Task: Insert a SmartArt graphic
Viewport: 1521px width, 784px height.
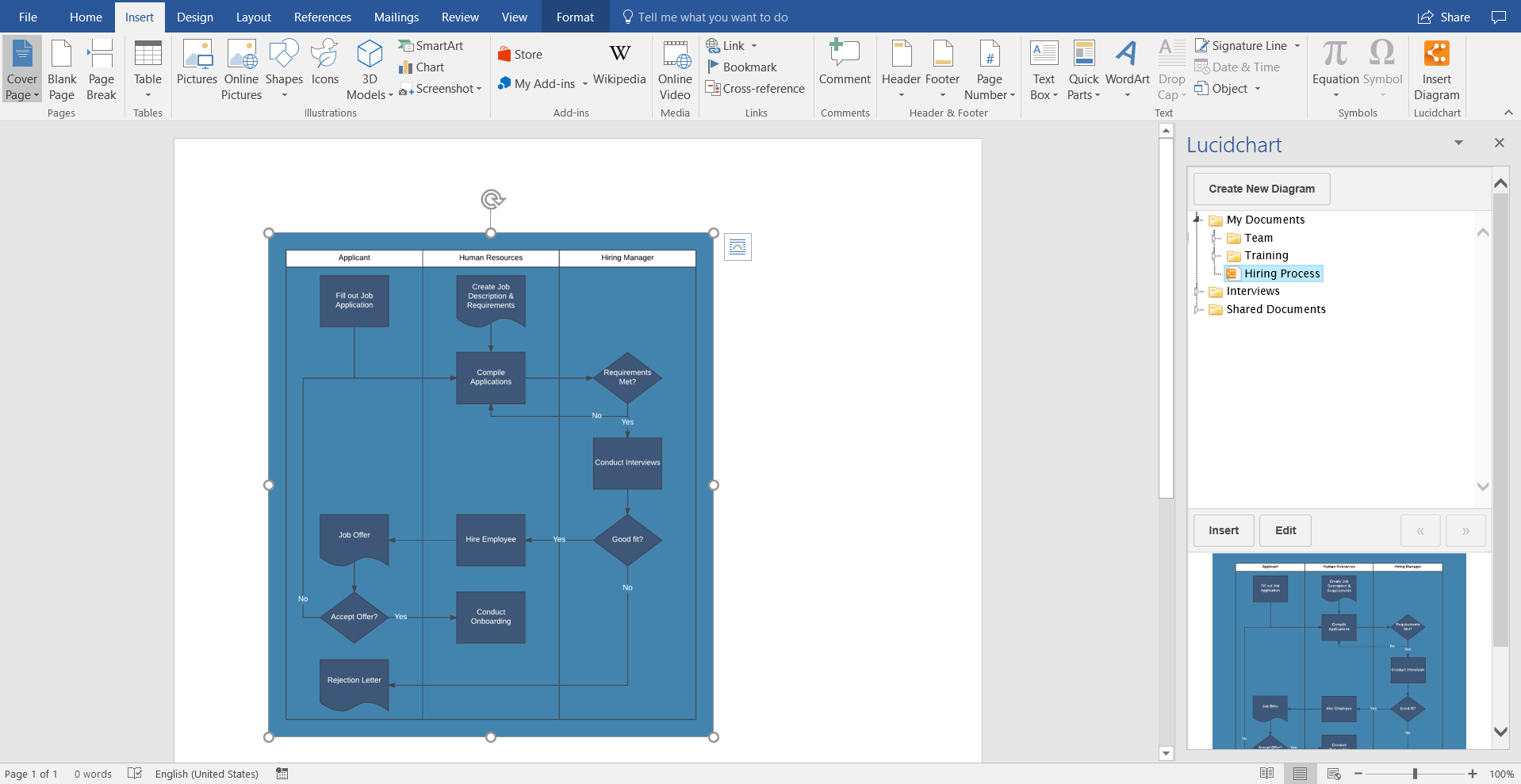Action: [x=431, y=46]
